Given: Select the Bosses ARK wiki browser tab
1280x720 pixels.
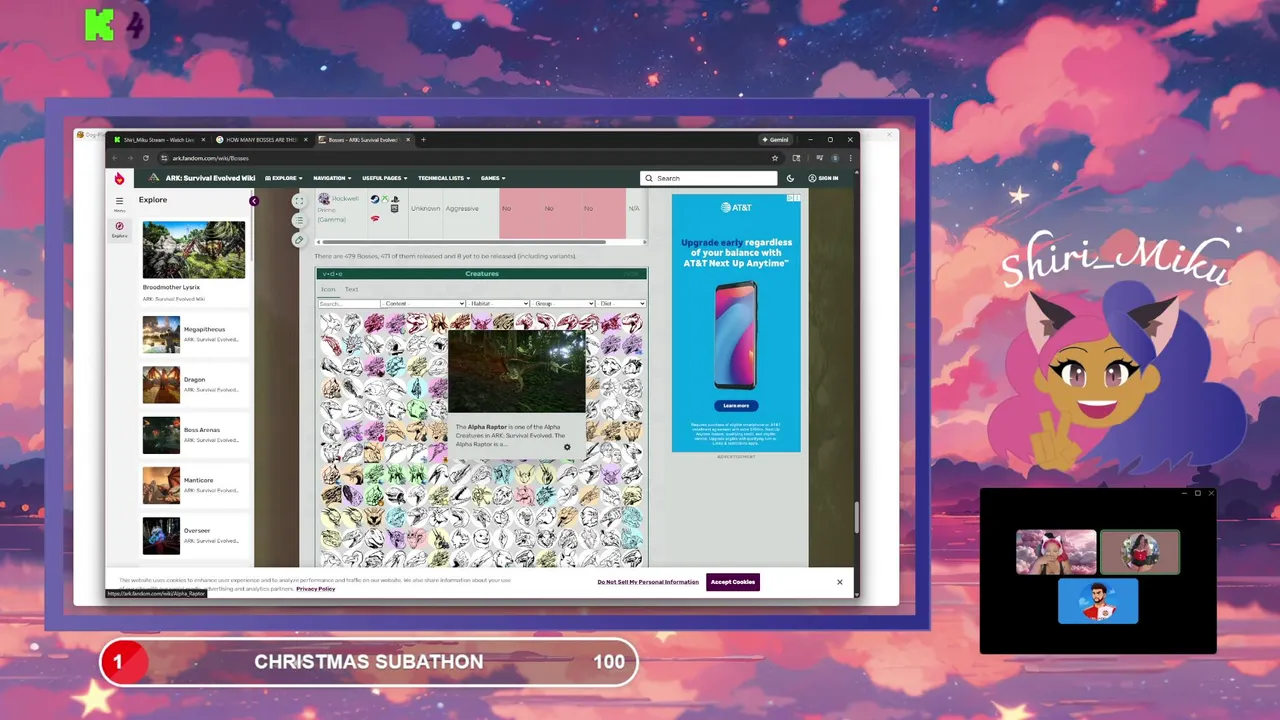Looking at the screenshot, I should tap(365, 140).
